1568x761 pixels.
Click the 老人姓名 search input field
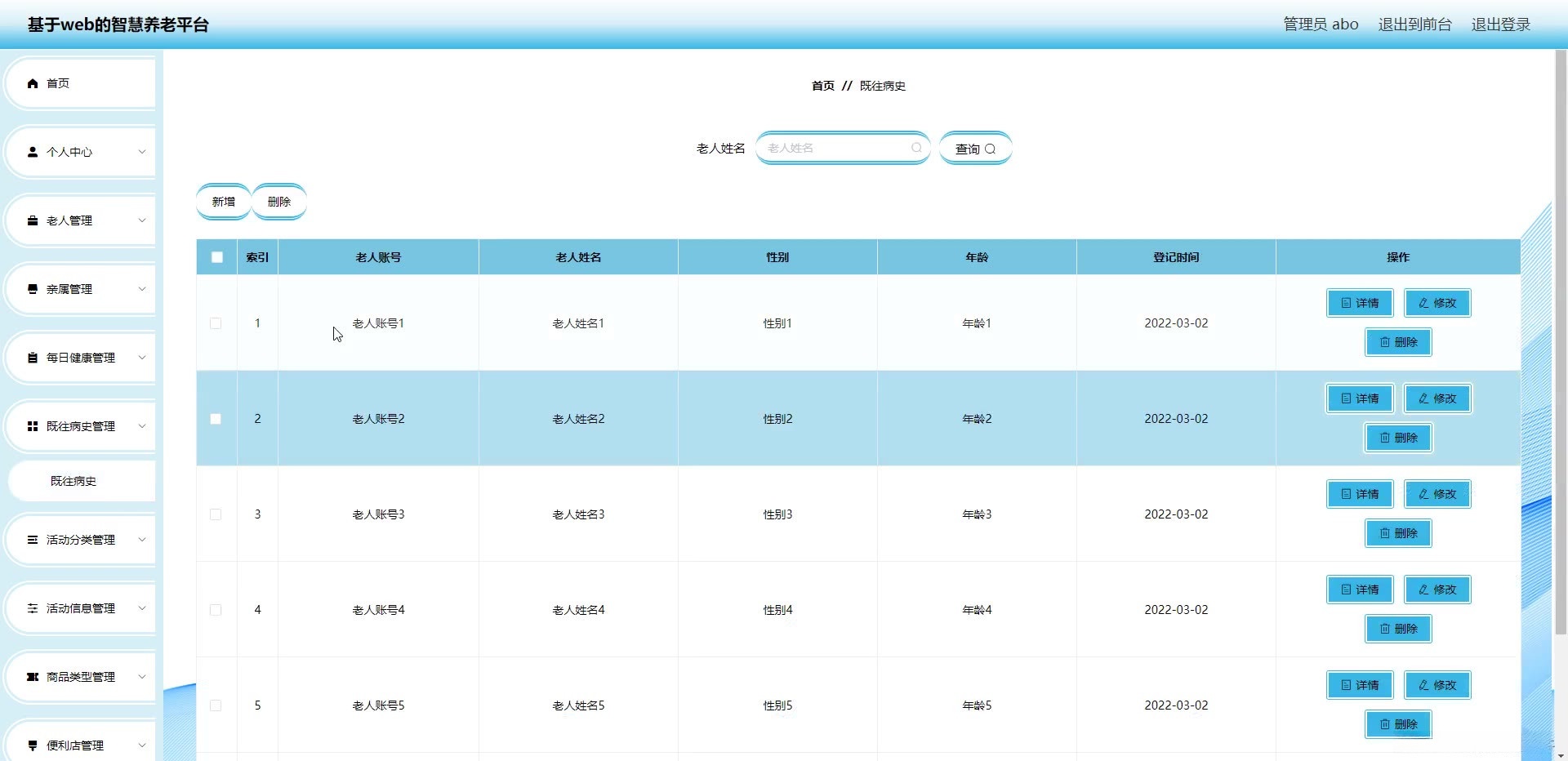tap(843, 148)
